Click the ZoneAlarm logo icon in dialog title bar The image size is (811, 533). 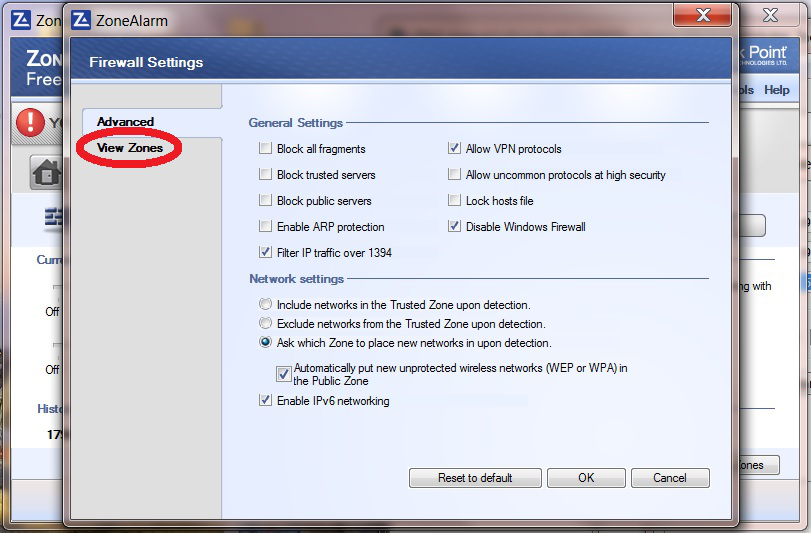click(82, 19)
